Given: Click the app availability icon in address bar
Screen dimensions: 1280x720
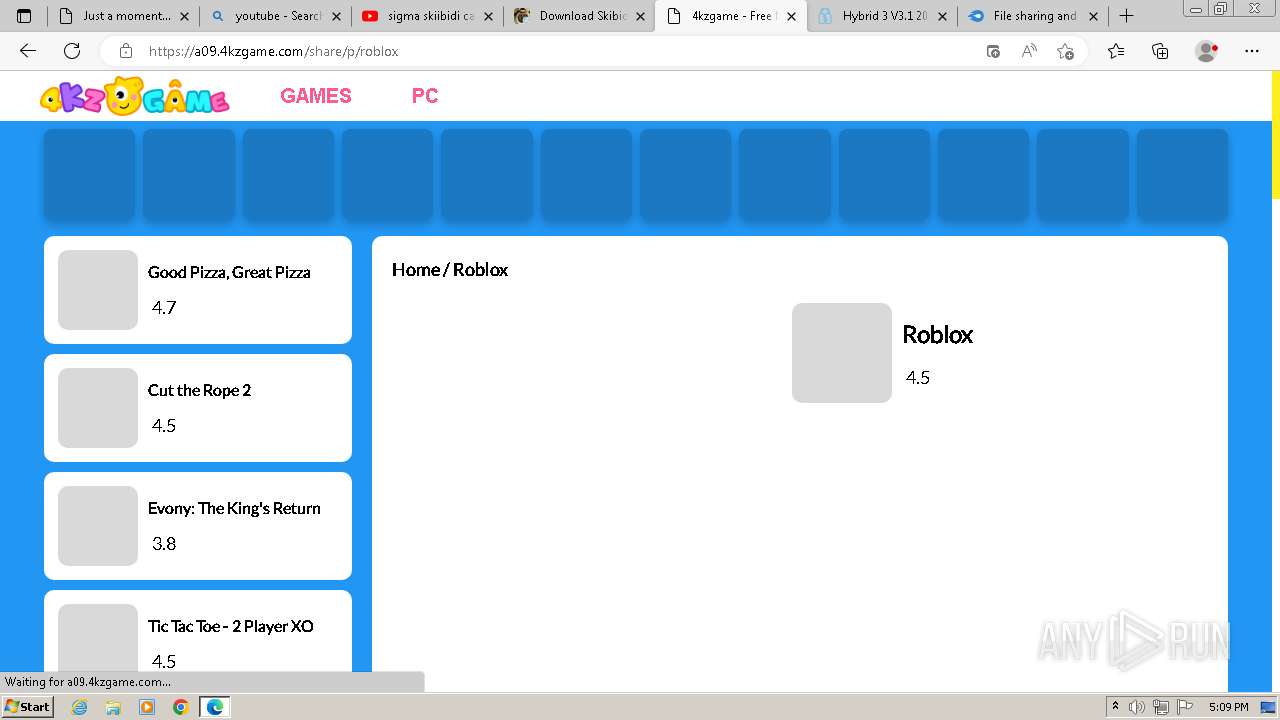Looking at the screenshot, I should [x=993, y=51].
